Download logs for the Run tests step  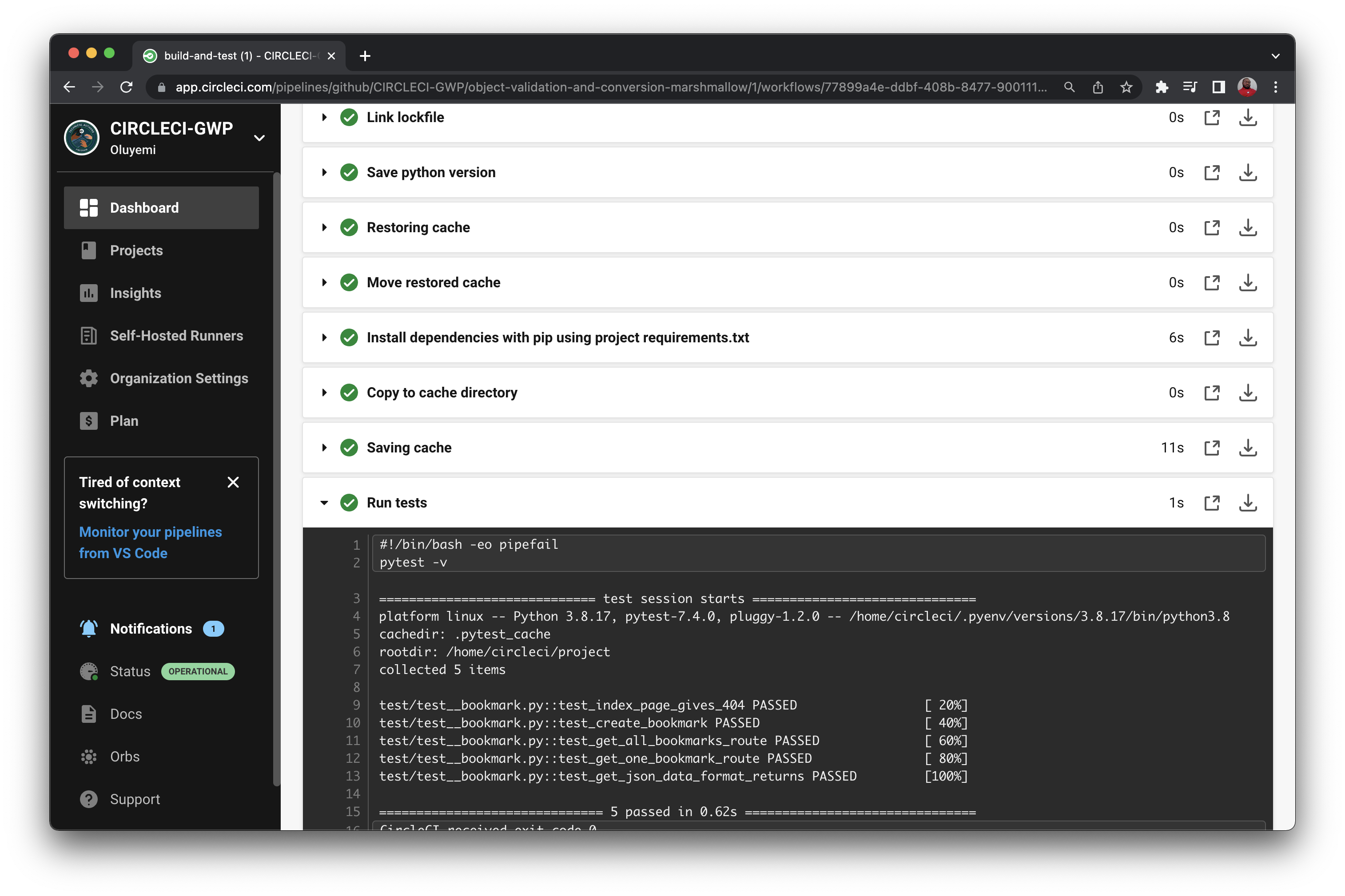(x=1249, y=503)
